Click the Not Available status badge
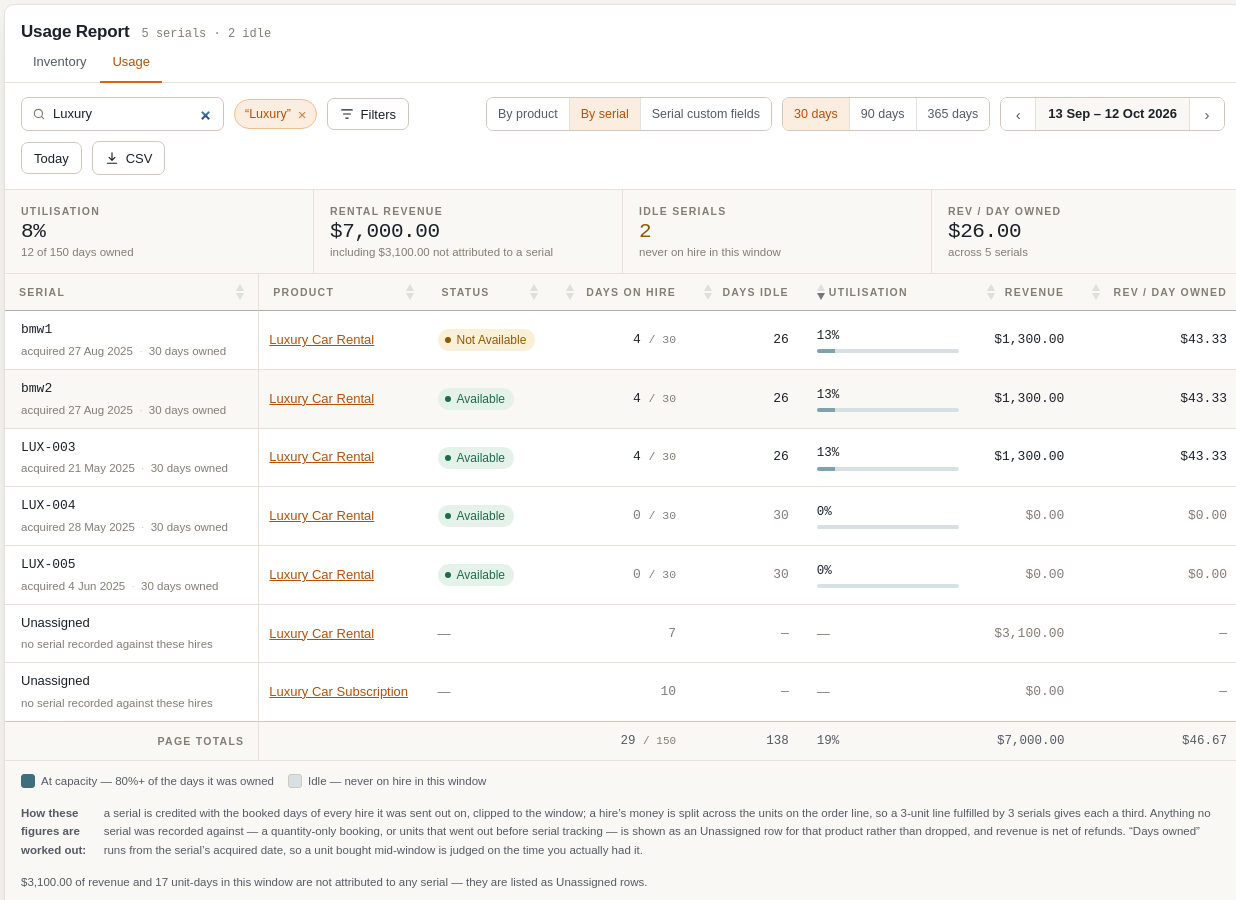This screenshot has width=1236, height=900. (x=486, y=340)
